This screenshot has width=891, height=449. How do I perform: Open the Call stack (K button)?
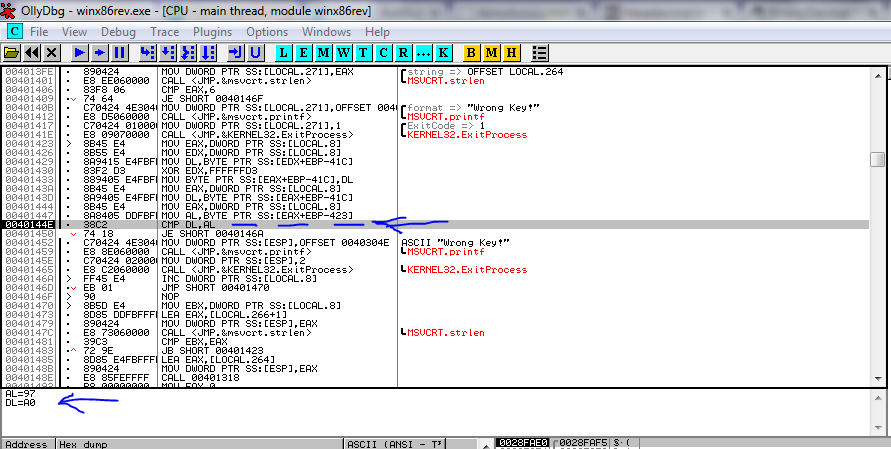443,53
